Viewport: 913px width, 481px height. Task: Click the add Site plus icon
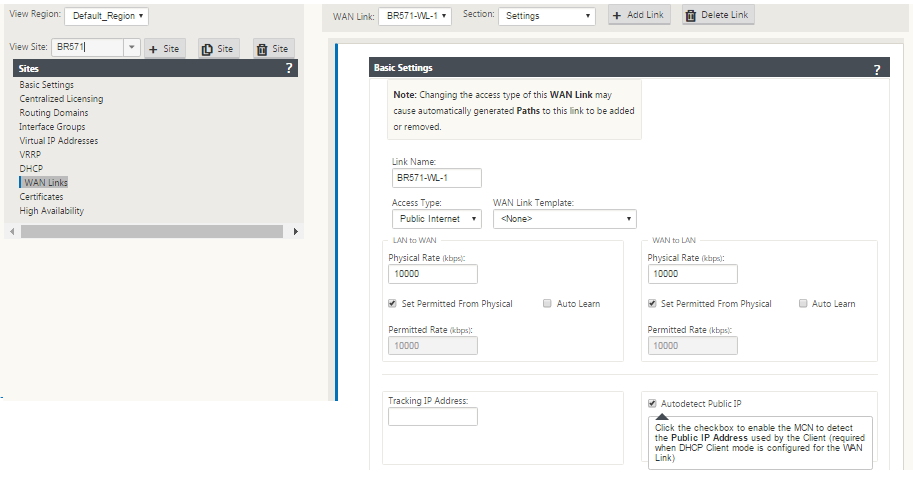pos(154,49)
